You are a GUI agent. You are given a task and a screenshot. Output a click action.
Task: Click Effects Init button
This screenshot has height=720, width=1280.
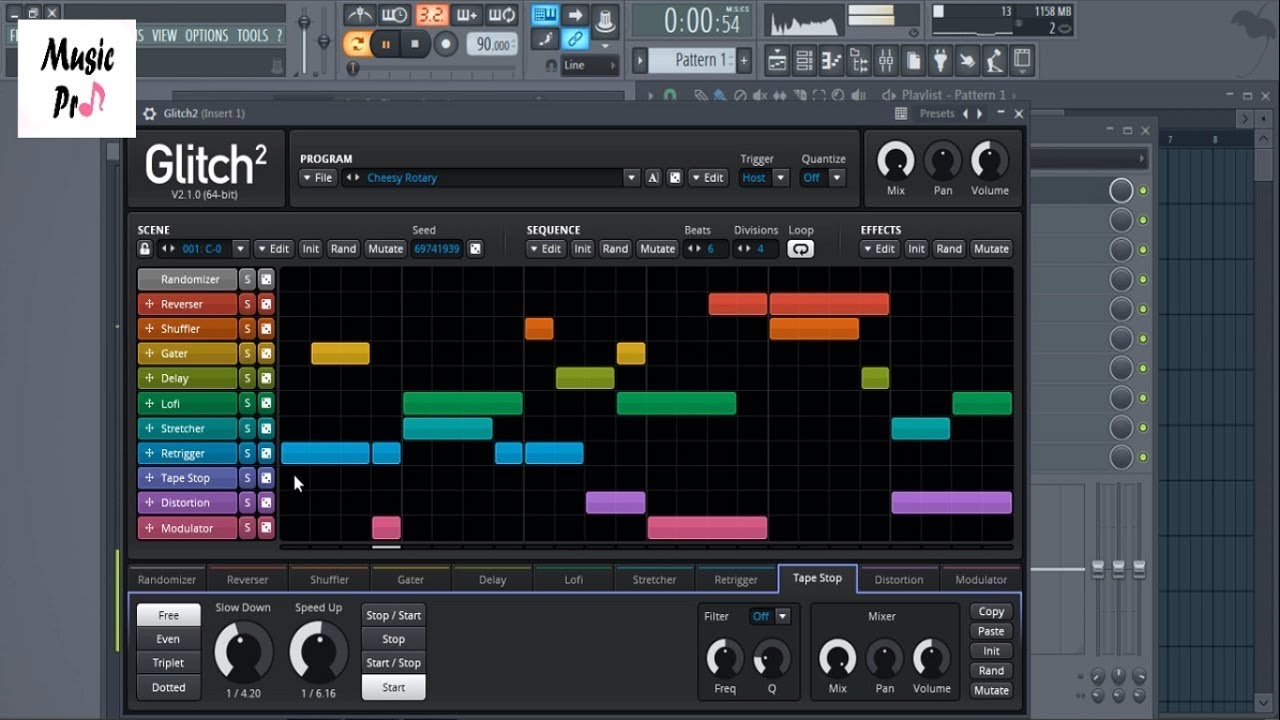916,249
